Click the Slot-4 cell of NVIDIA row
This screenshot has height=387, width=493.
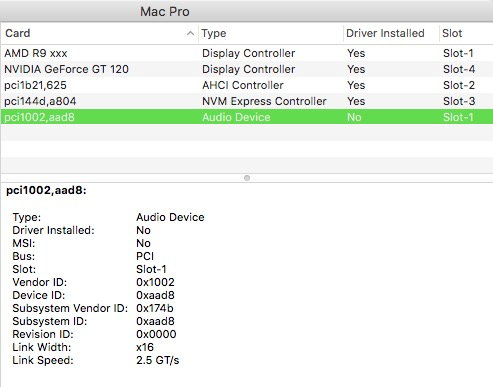pos(459,69)
